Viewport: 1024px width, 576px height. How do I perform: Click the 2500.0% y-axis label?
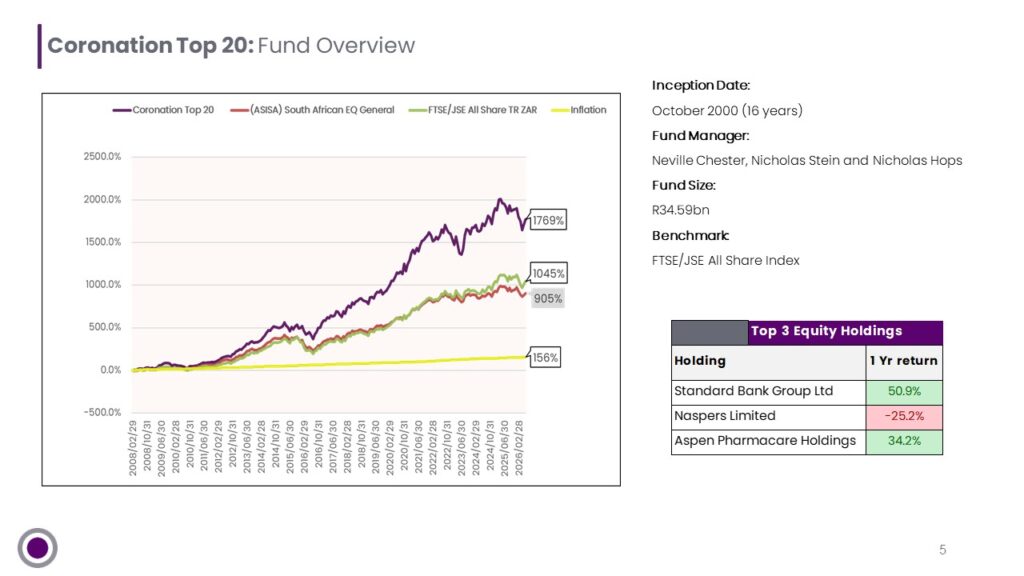pos(102,157)
